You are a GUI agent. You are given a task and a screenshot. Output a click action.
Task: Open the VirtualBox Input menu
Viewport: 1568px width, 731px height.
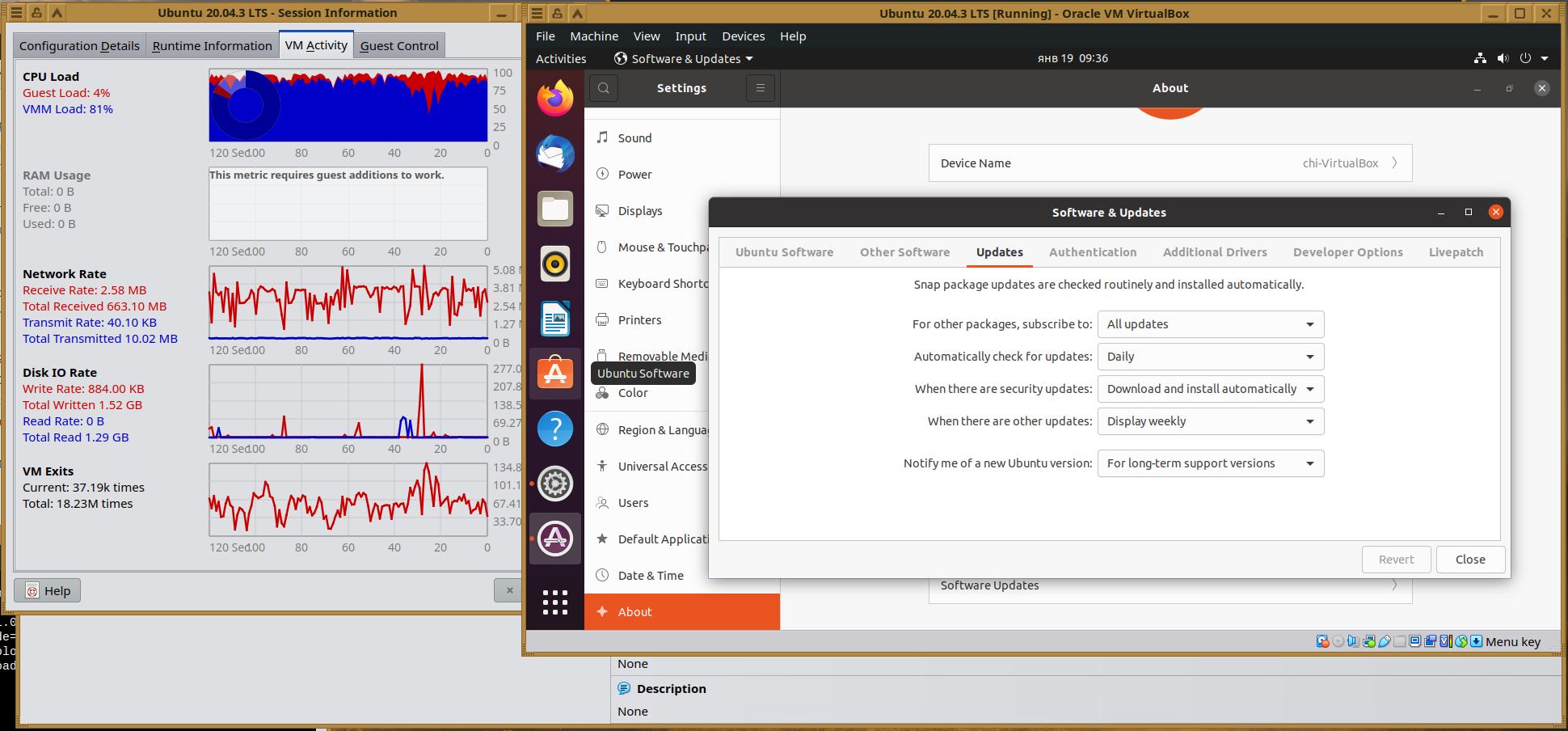point(690,36)
